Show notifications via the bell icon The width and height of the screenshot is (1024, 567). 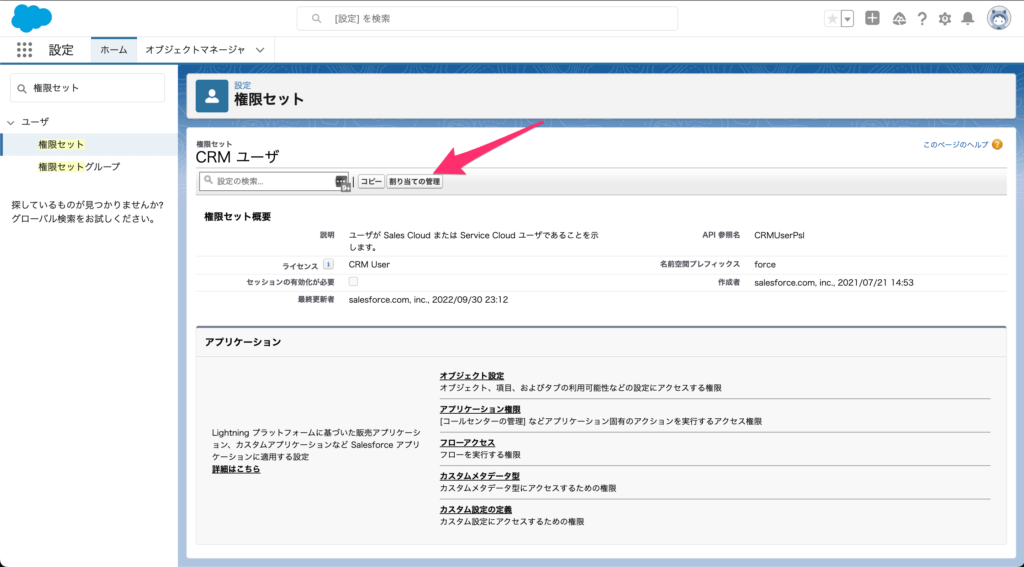point(967,19)
